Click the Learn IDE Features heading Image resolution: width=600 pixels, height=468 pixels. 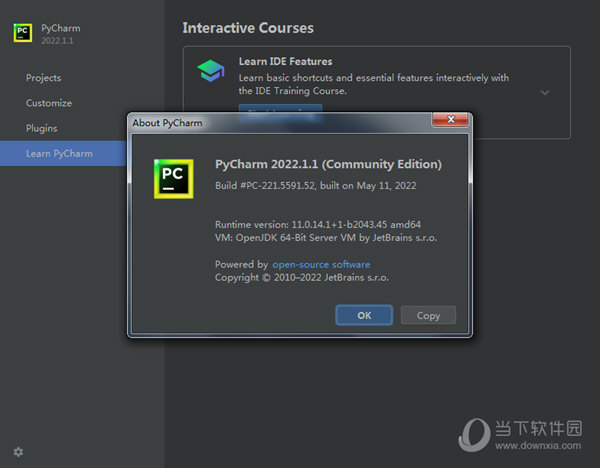pyautogui.click(x=285, y=61)
